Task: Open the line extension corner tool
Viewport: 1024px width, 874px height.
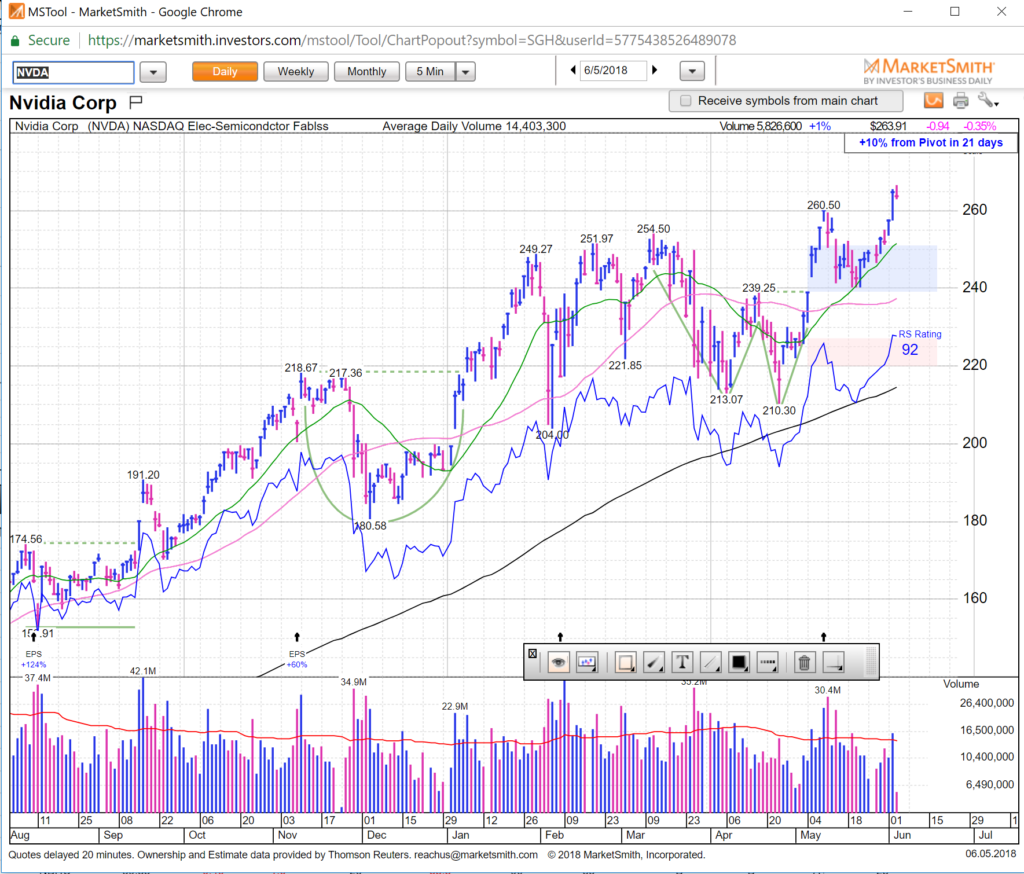Action: coord(833,662)
